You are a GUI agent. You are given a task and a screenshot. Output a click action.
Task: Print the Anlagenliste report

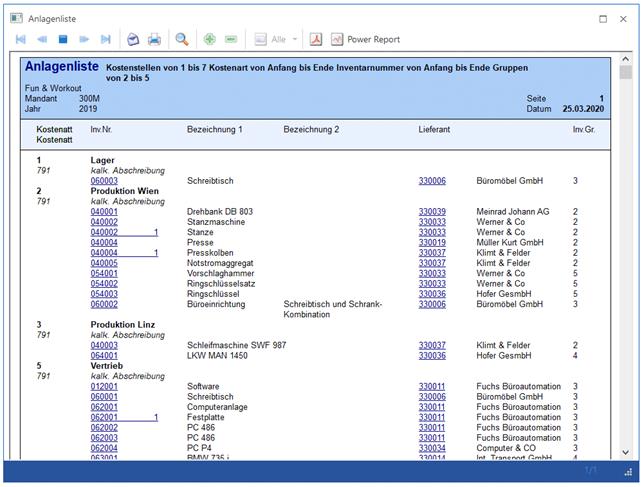tap(155, 39)
